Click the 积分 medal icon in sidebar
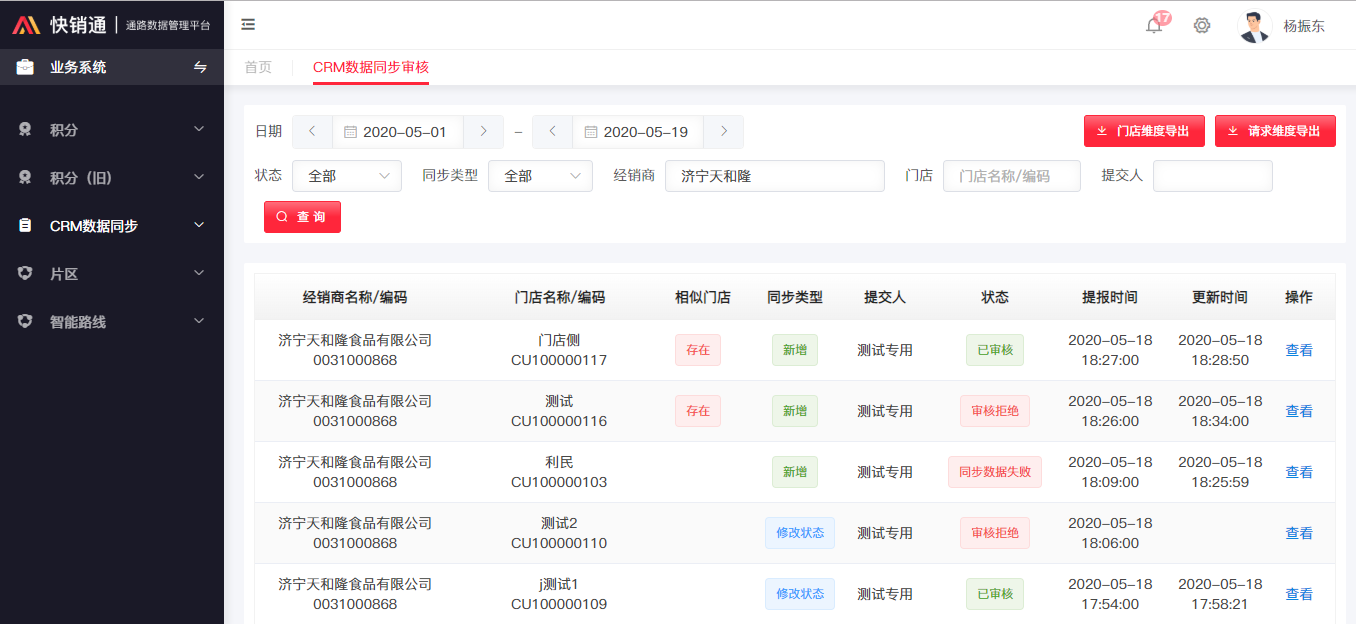The image size is (1356, 624). tap(25, 130)
